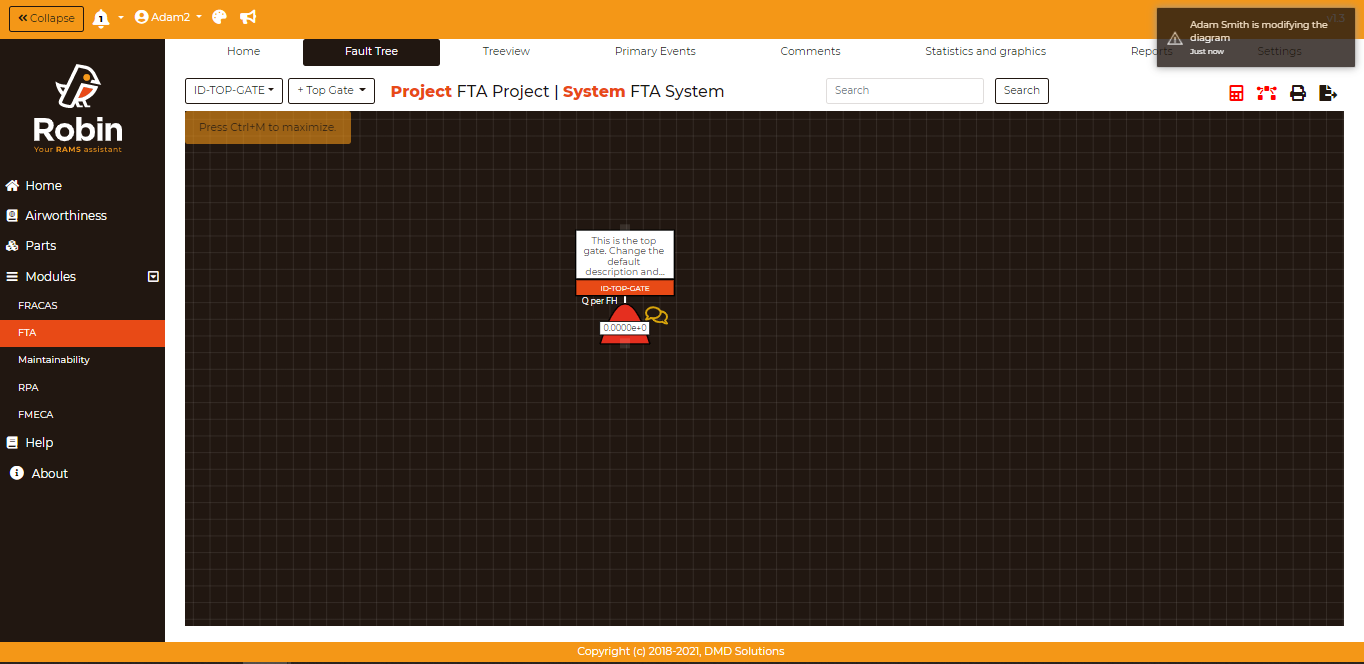Viewport: 1364px width, 664px height.
Task: Open the Adam2 user menu
Action: (168, 18)
